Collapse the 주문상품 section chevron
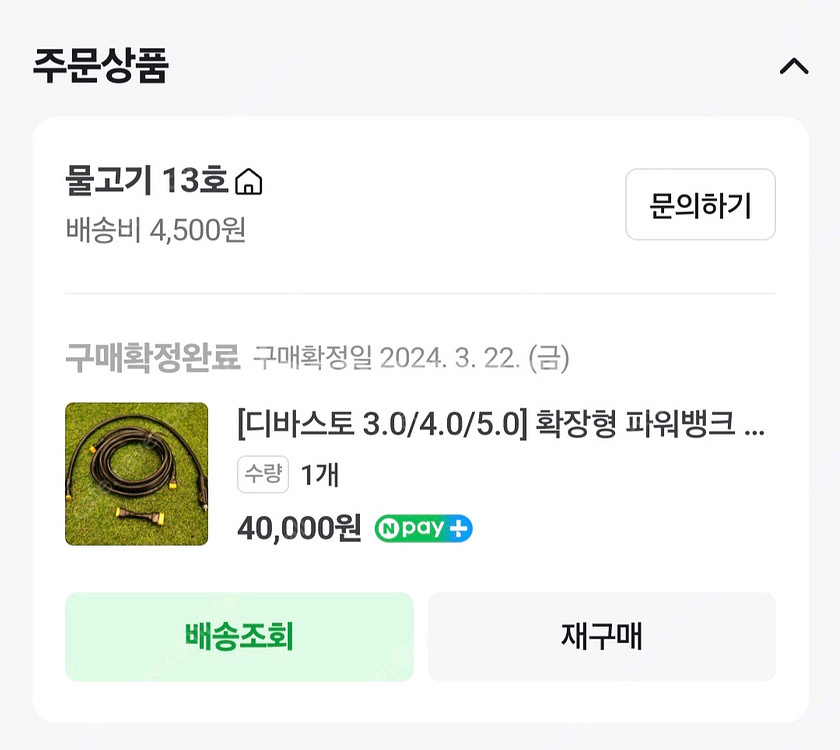 793,67
